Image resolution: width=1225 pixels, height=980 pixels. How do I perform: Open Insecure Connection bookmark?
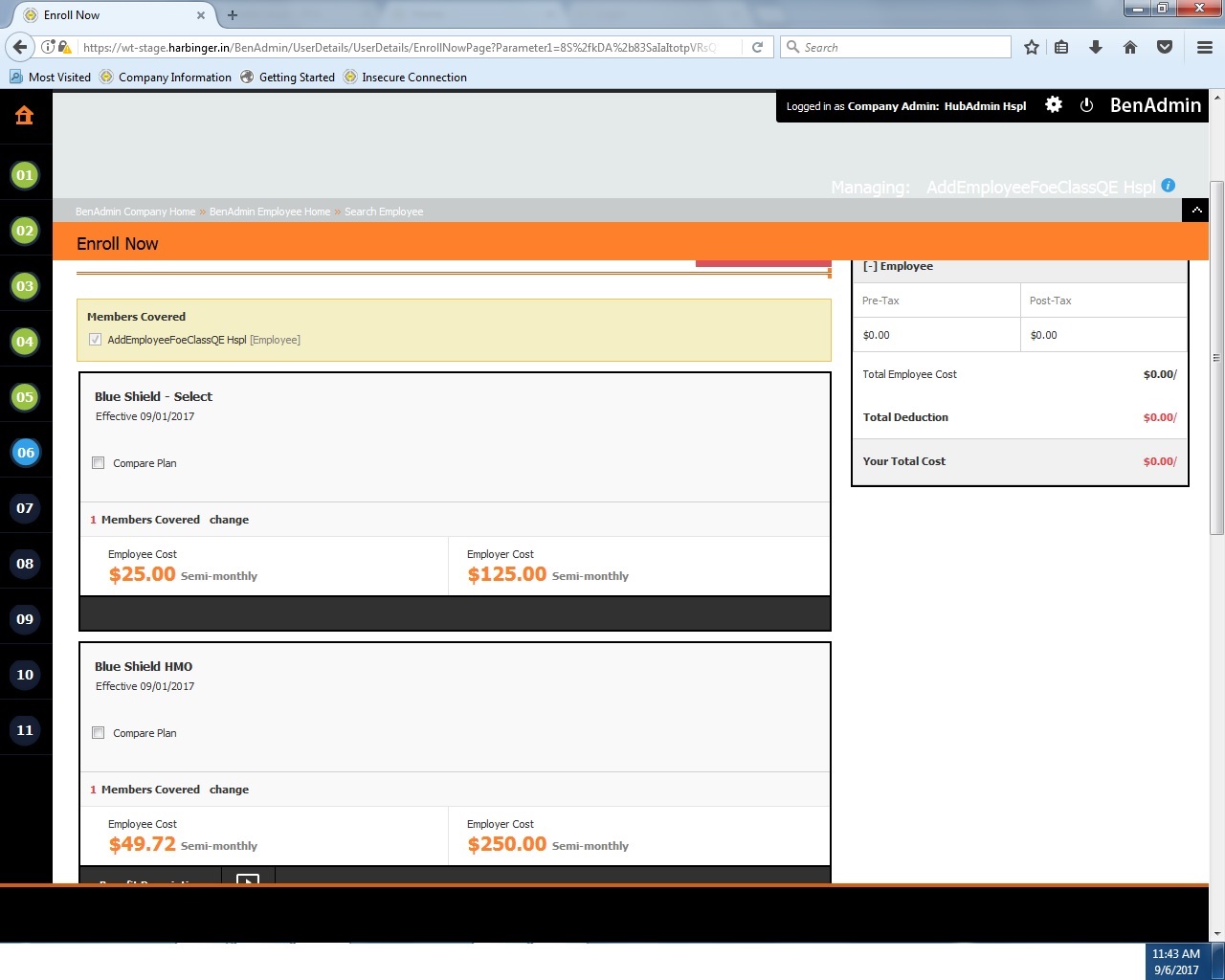pos(405,78)
